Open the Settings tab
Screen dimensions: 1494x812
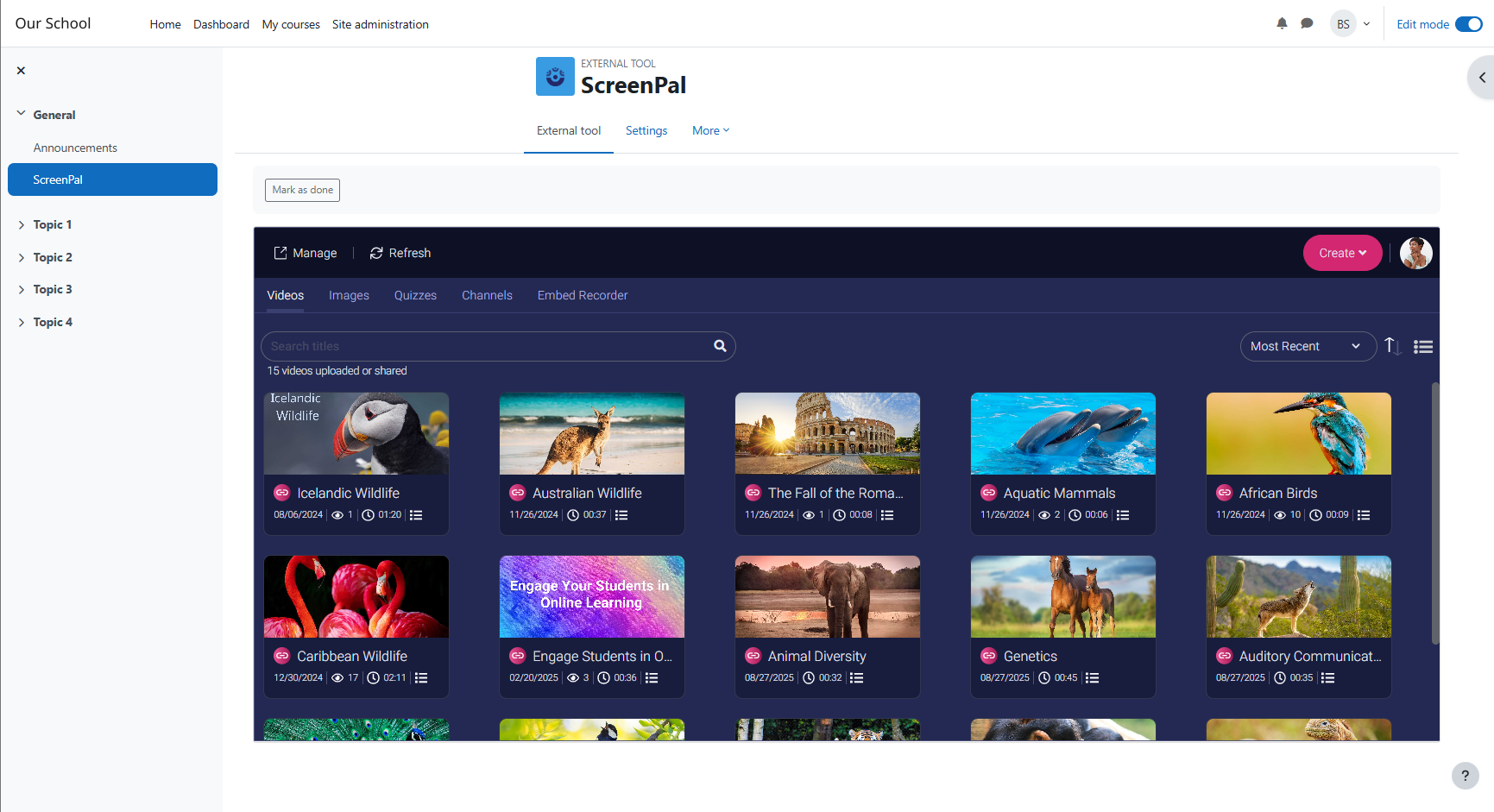pyautogui.click(x=646, y=130)
